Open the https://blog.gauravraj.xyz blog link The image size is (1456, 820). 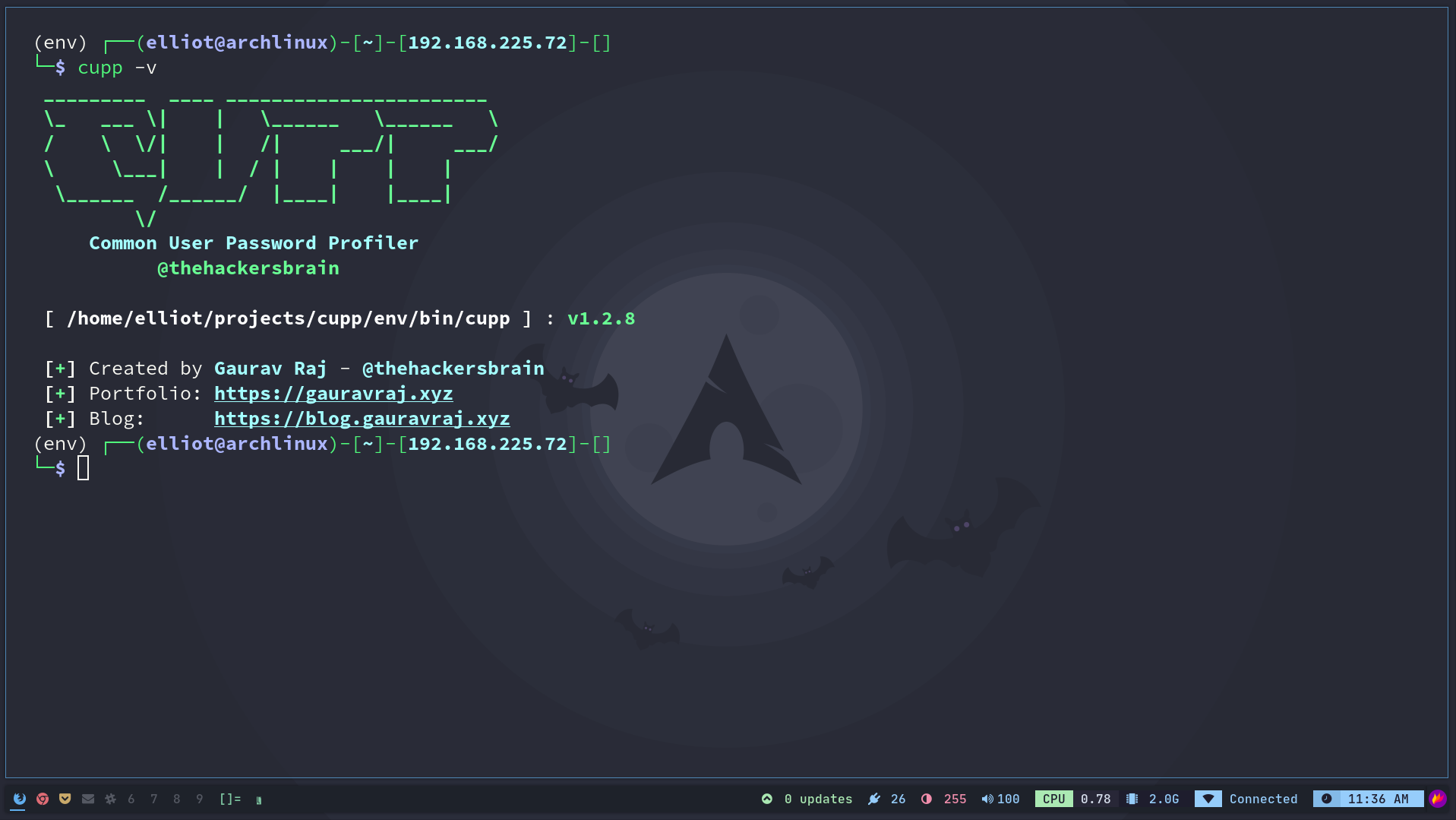click(362, 419)
